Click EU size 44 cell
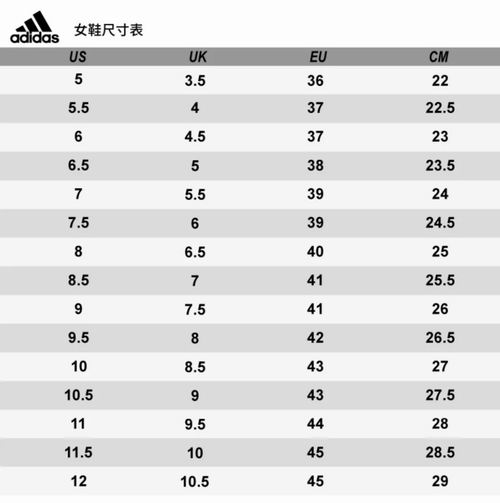The width and height of the screenshot is (500, 503). pyautogui.click(x=315, y=424)
